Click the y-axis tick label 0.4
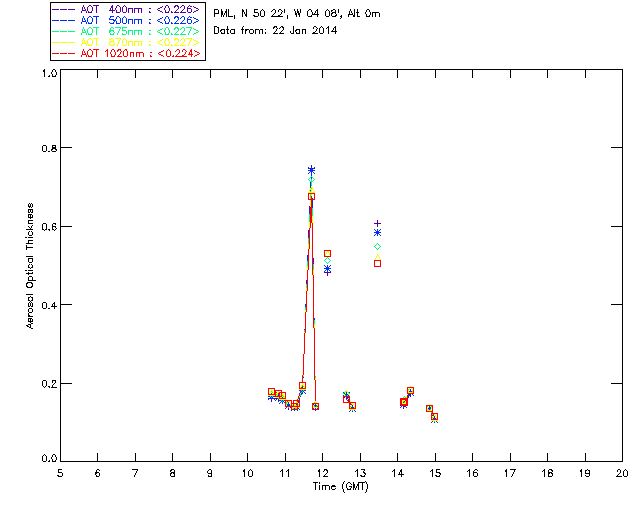Screen dimensions: 640x512 tap(49, 305)
